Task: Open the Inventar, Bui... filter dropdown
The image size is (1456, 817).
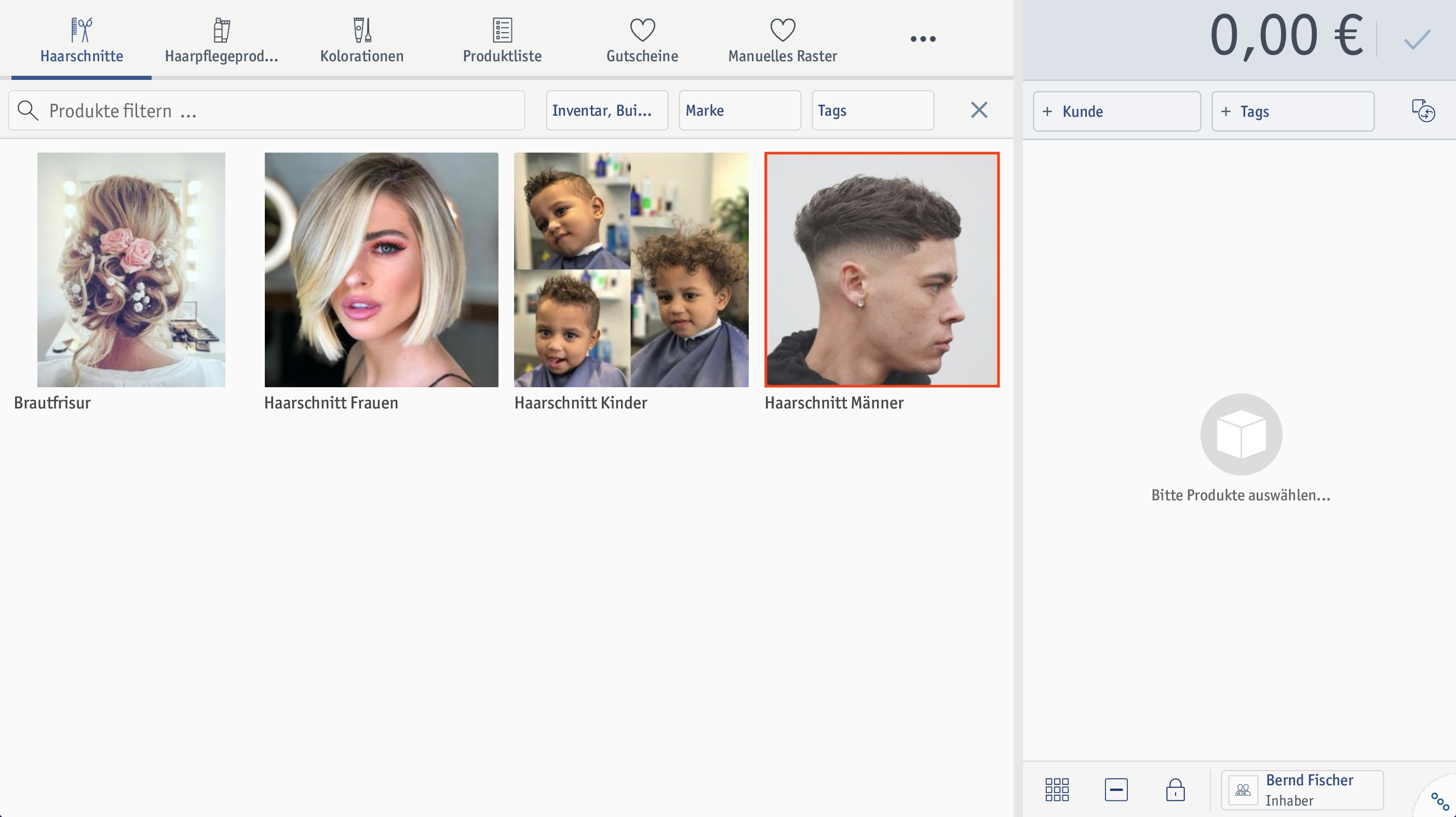Action: tap(607, 110)
